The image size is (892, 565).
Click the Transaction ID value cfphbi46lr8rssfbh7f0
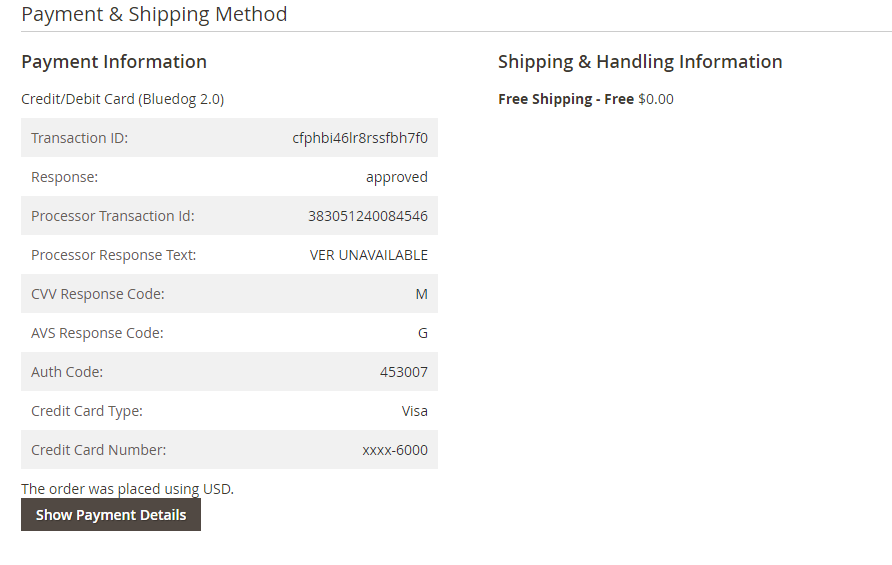360,138
